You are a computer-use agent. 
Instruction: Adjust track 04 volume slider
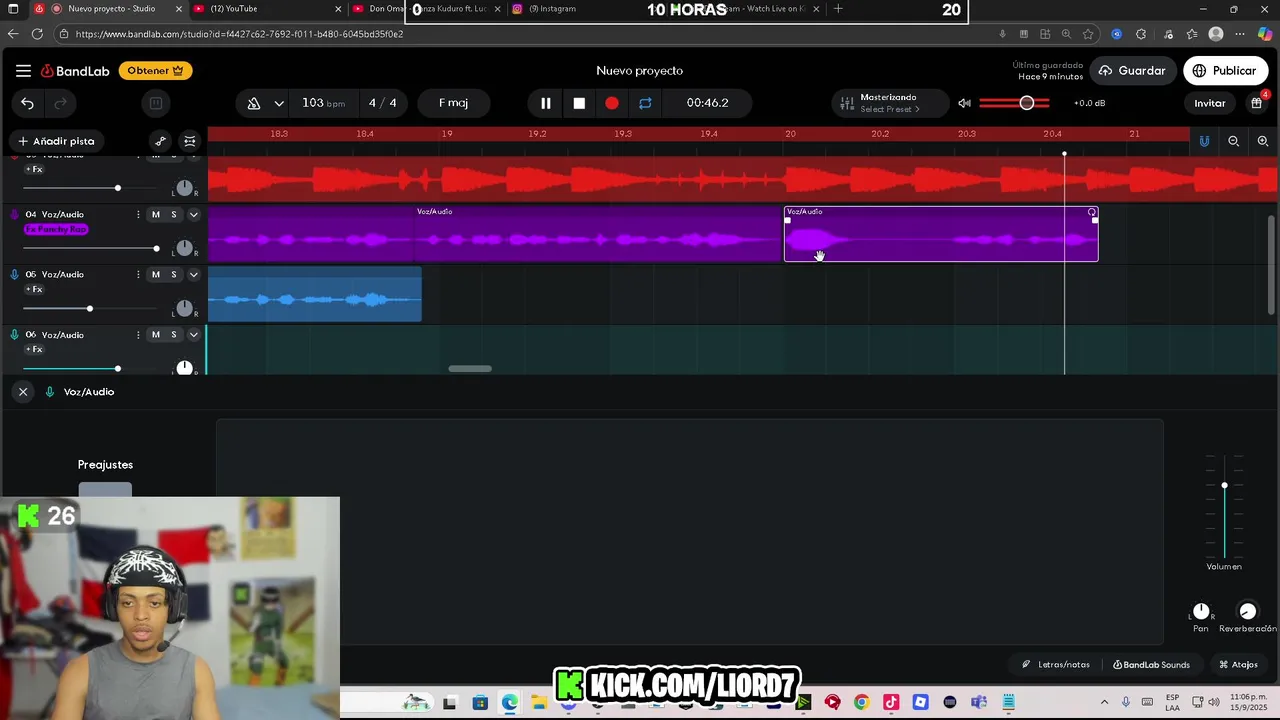pos(90,248)
